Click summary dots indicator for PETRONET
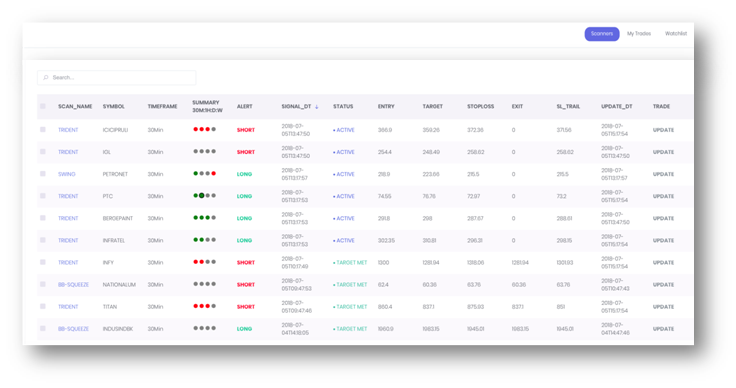Image resolution: width=736 pixels, height=388 pixels. coord(205,173)
